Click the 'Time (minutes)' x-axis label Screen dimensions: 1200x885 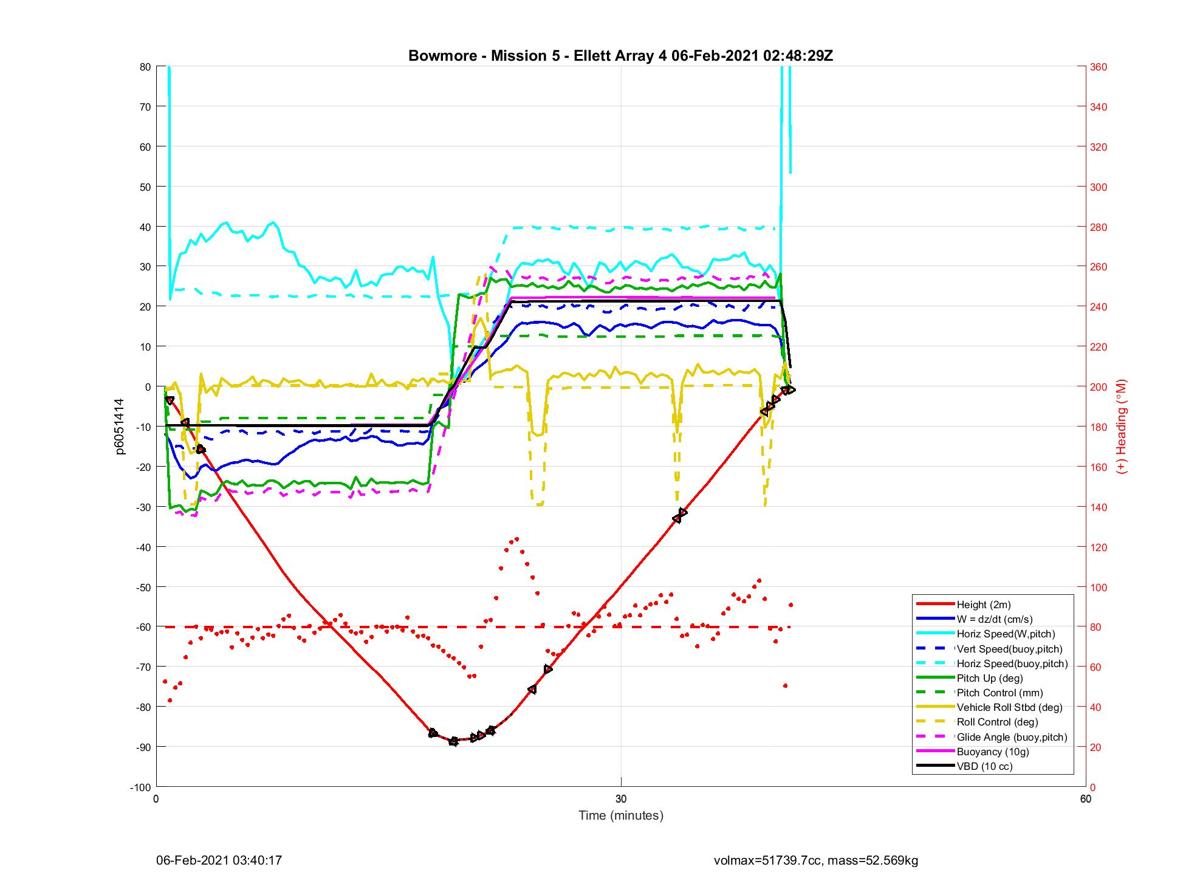[x=620, y=815]
